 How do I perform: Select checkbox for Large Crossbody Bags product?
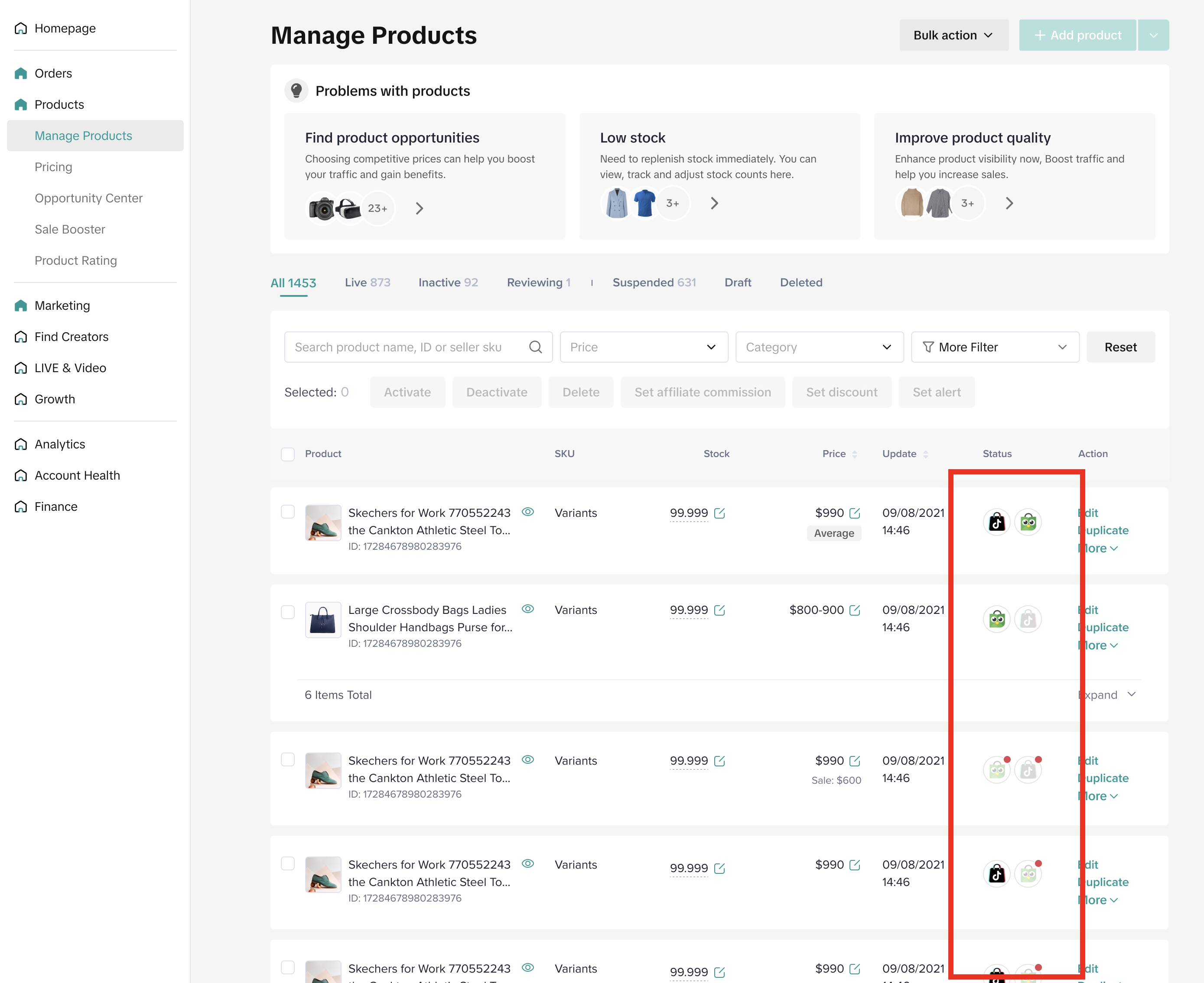point(288,612)
